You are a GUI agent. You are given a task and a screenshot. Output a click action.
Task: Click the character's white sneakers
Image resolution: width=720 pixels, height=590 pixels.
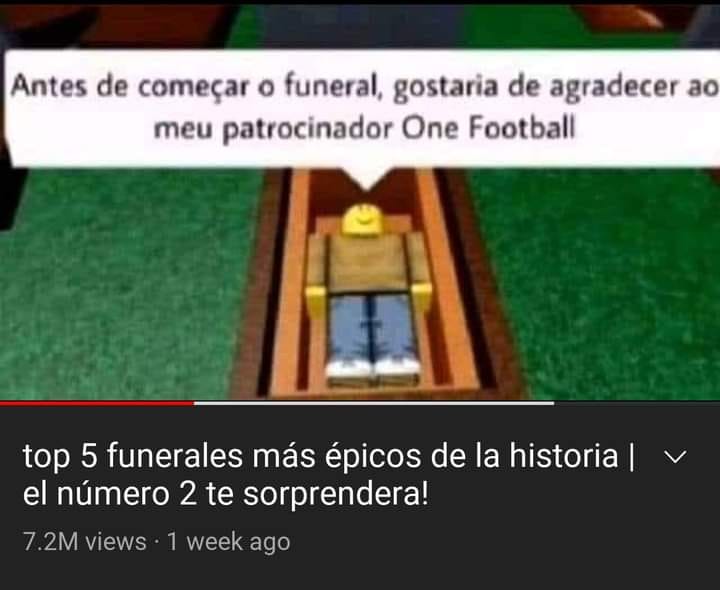[x=373, y=369]
